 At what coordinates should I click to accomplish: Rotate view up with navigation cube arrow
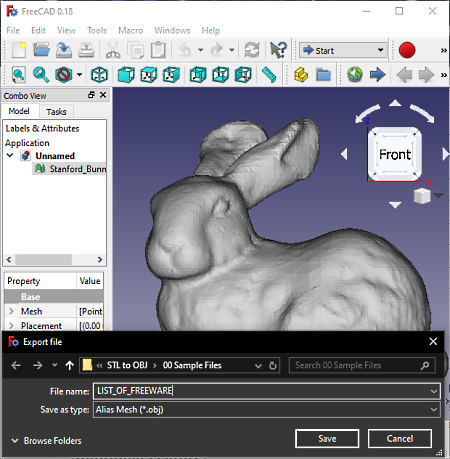pyautogui.click(x=395, y=103)
